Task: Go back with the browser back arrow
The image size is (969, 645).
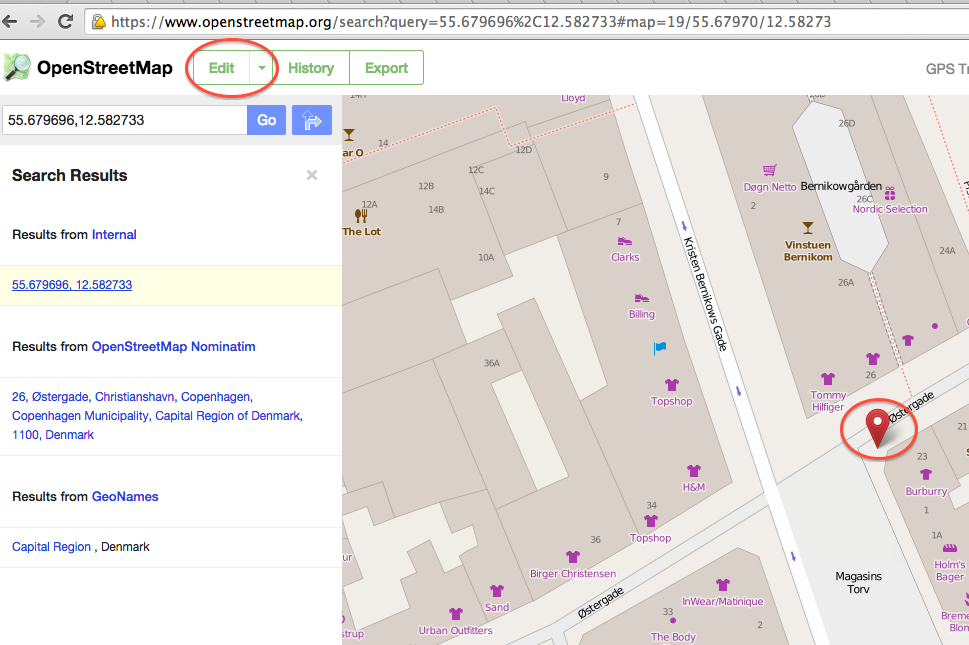Action: click(x=10, y=22)
